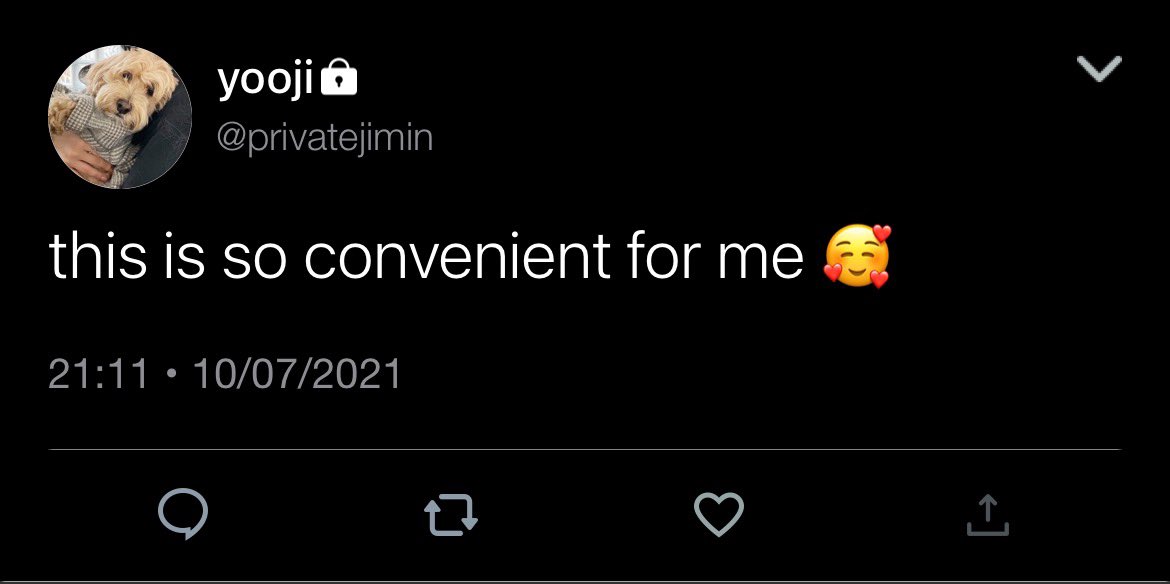The height and width of the screenshot is (584, 1170).
Task: Click the words "for me" in tweet
Action: coord(716,257)
